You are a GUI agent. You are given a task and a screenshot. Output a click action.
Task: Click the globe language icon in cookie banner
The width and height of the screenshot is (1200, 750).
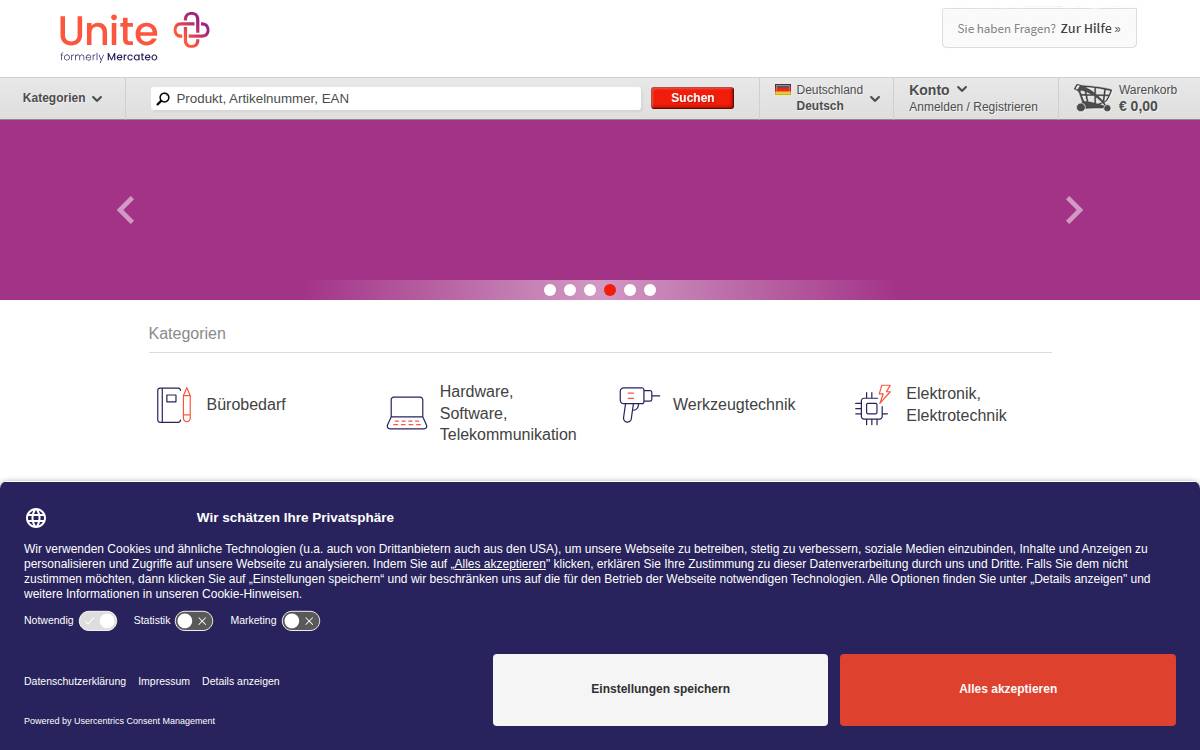tap(36, 518)
